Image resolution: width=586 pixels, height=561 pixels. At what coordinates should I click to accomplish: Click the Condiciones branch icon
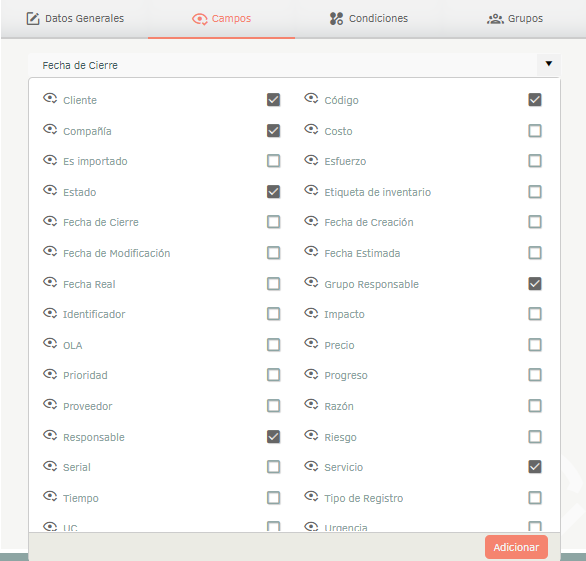coord(336,18)
